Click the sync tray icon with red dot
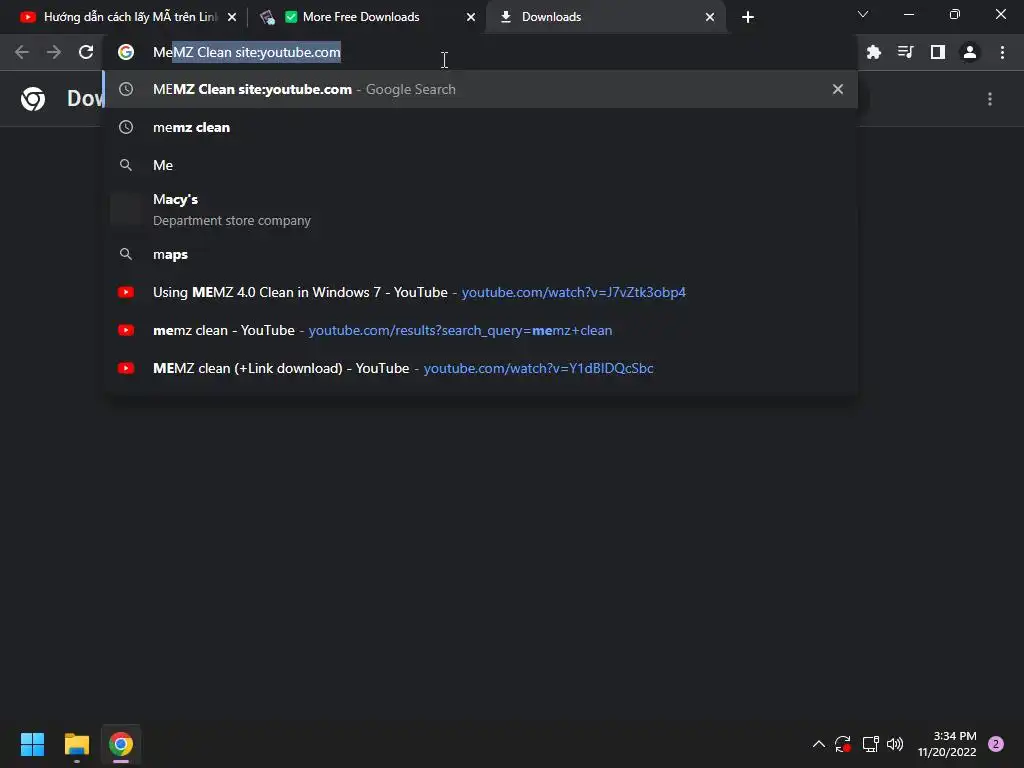The image size is (1024, 768). point(842,744)
